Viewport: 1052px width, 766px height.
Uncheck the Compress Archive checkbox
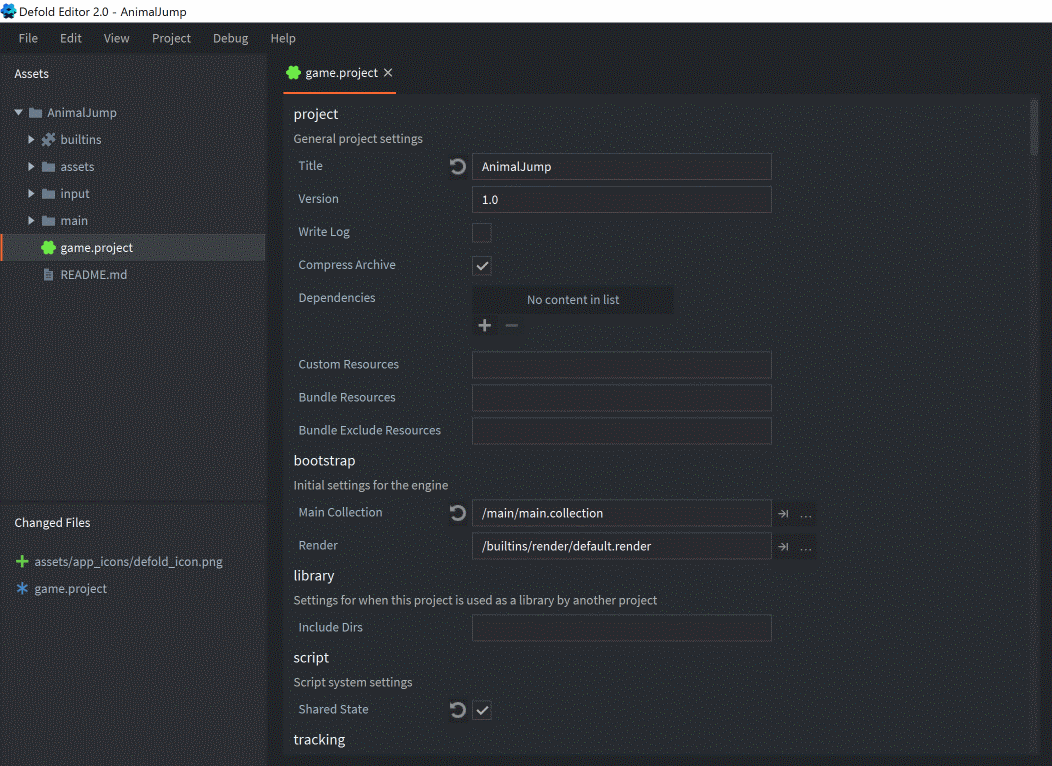482,266
